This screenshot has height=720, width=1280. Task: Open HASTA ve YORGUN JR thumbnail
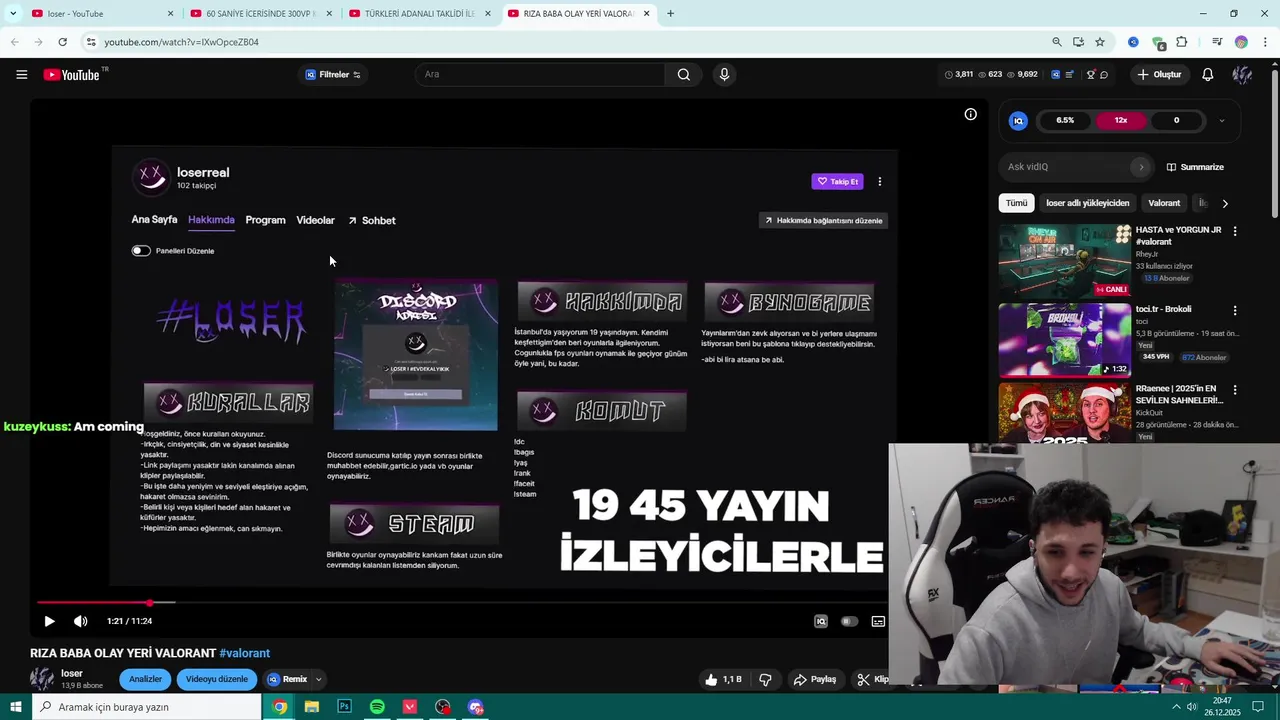pyautogui.click(x=1065, y=260)
